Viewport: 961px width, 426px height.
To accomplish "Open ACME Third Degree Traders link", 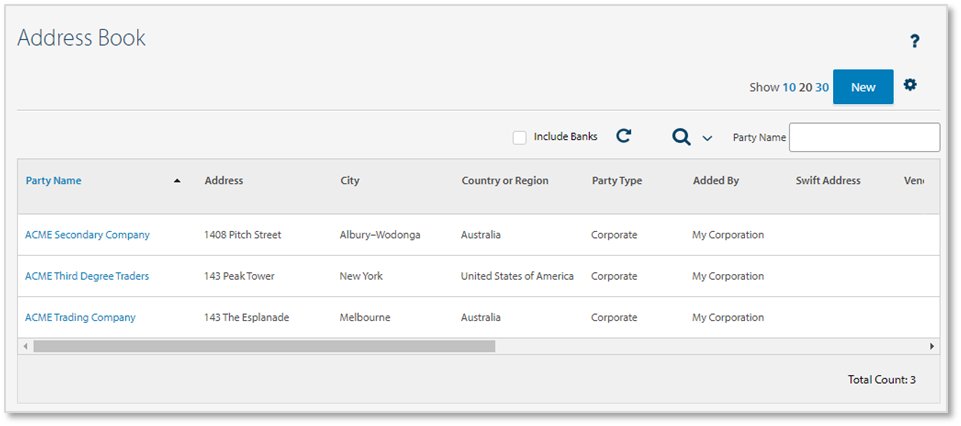I will [x=87, y=276].
